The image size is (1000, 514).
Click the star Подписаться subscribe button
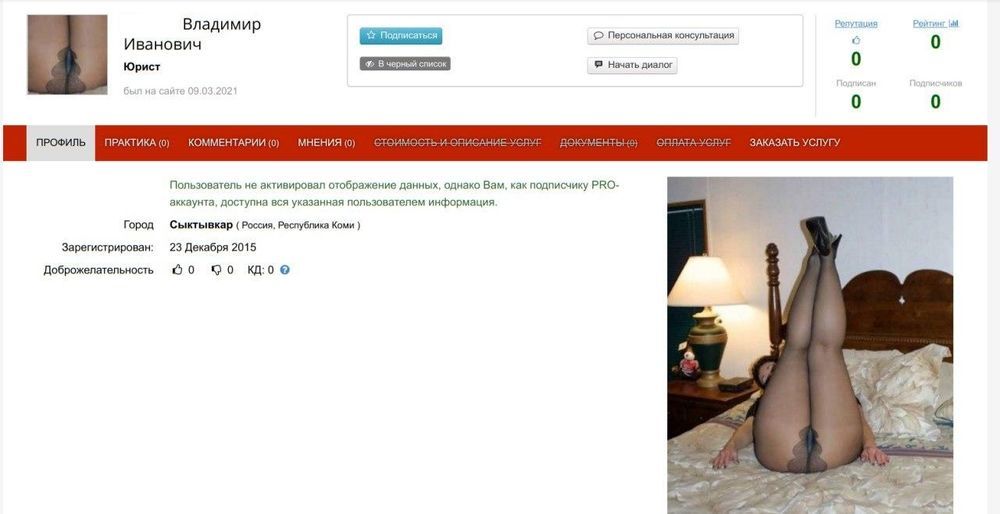click(401, 36)
